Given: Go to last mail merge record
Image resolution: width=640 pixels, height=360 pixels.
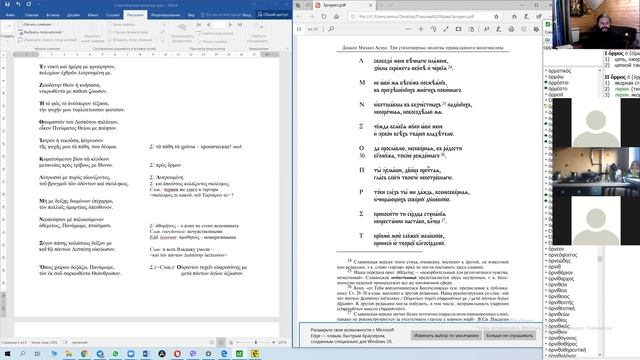Looking at the screenshot, I should pos(240,25).
